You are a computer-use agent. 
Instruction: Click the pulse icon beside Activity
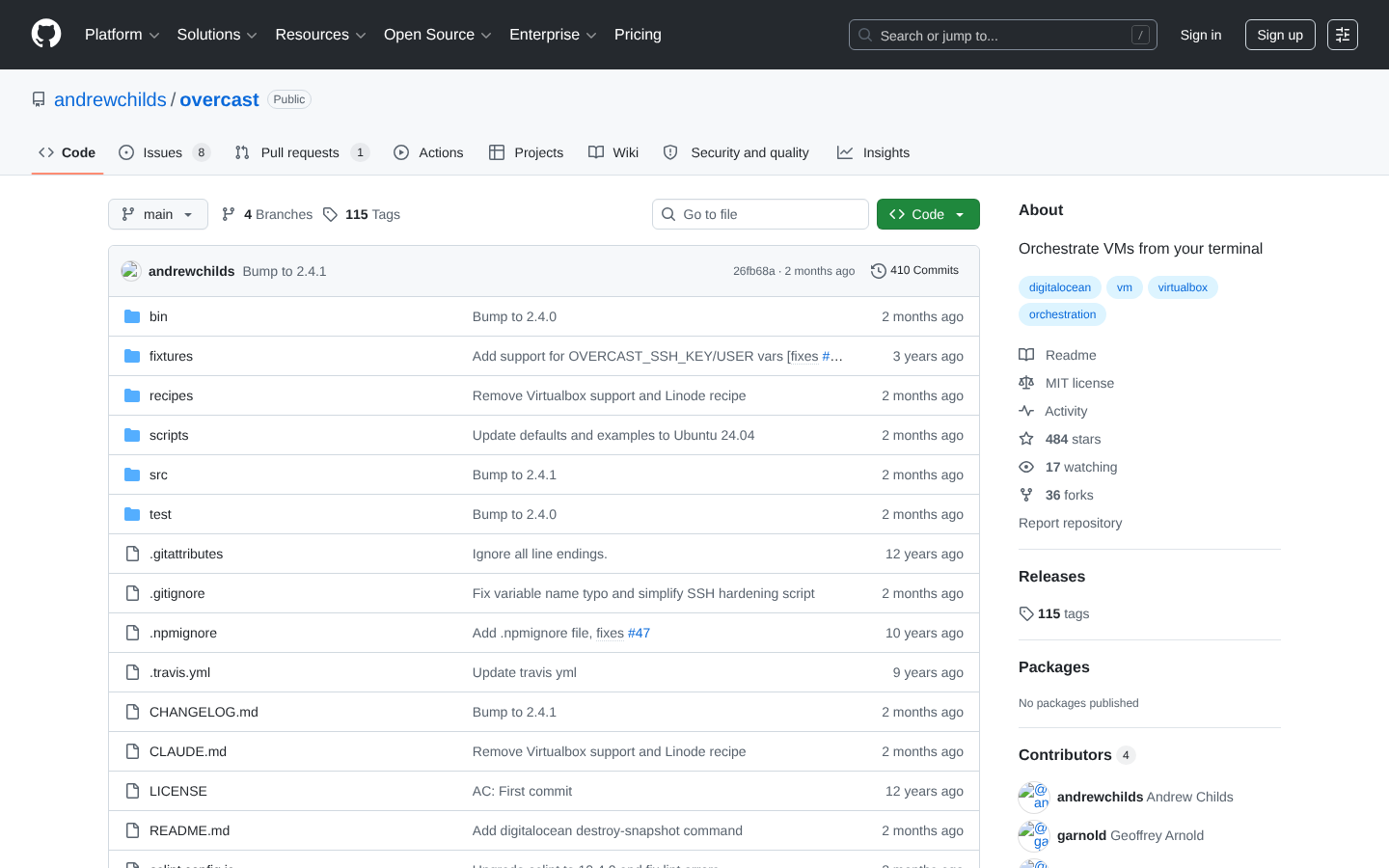pyautogui.click(x=1026, y=411)
